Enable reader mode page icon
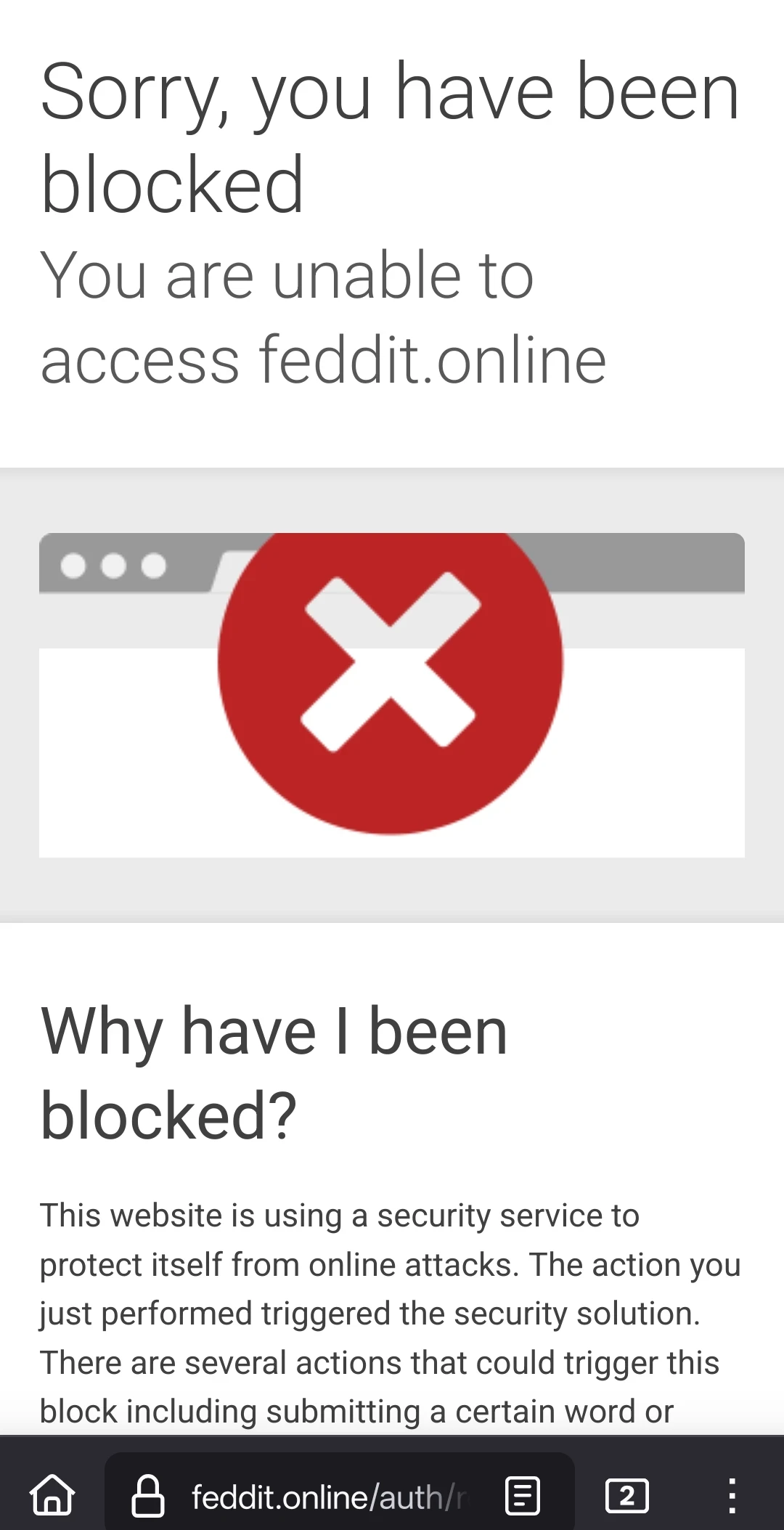 pyautogui.click(x=522, y=1497)
